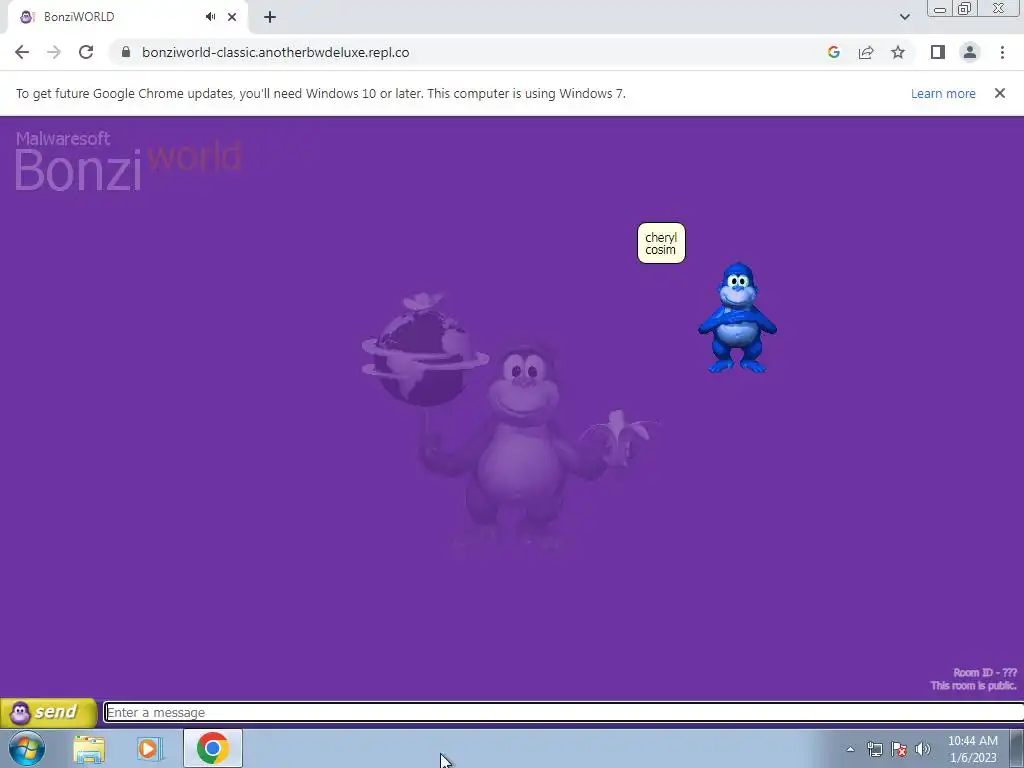The width and height of the screenshot is (1024, 768).
Task: Open Chrome's three-dot menu
Action: 1002,52
